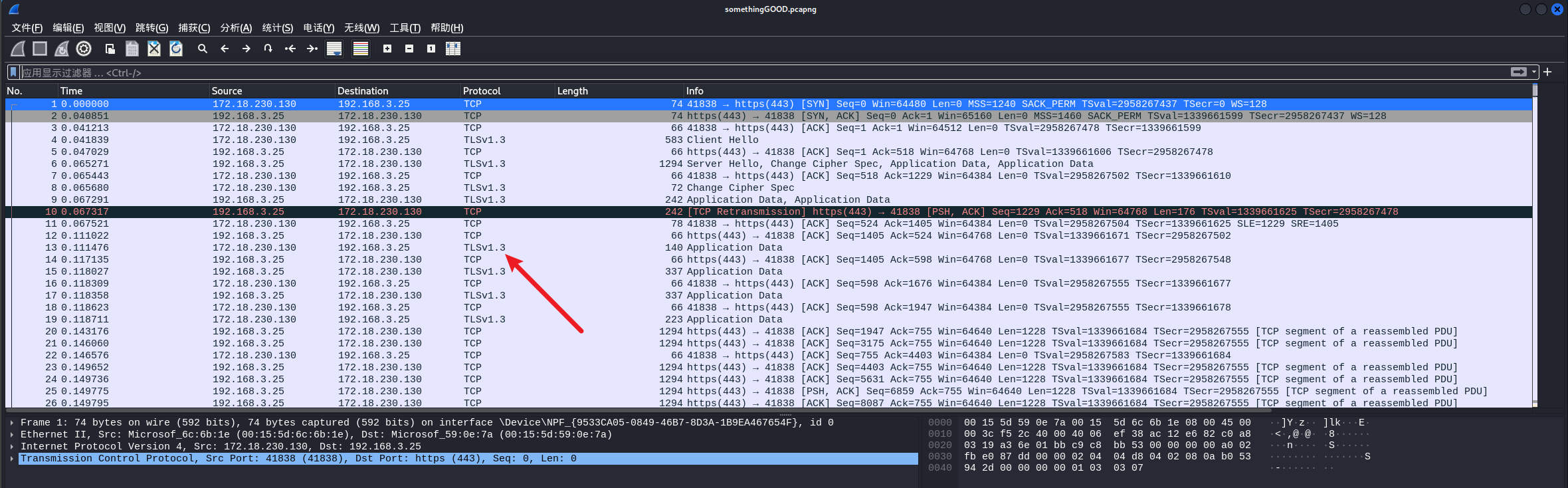Sort by the Time column header
Image resolution: width=1568 pixels, height=488 pixels.
pyautogui.click(x=134, y=91)
